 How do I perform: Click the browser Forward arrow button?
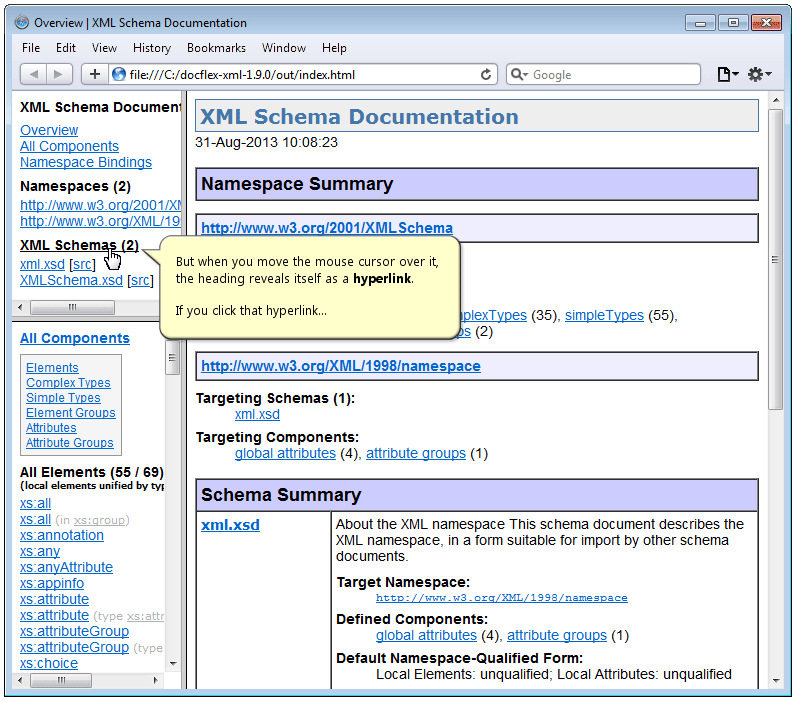59,74
